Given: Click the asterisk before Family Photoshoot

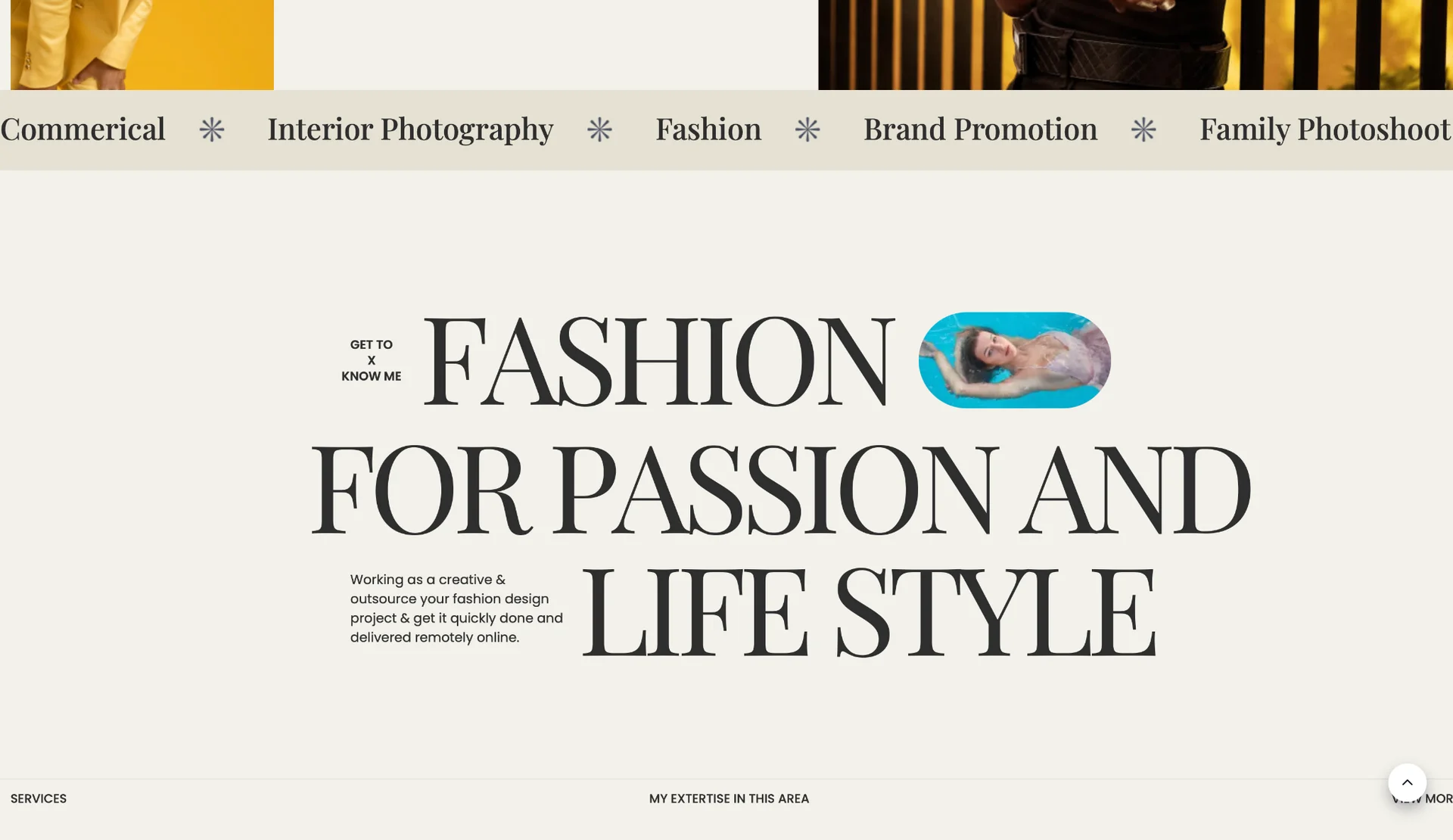Looking at the screenshot, I should coord(1143,130).
